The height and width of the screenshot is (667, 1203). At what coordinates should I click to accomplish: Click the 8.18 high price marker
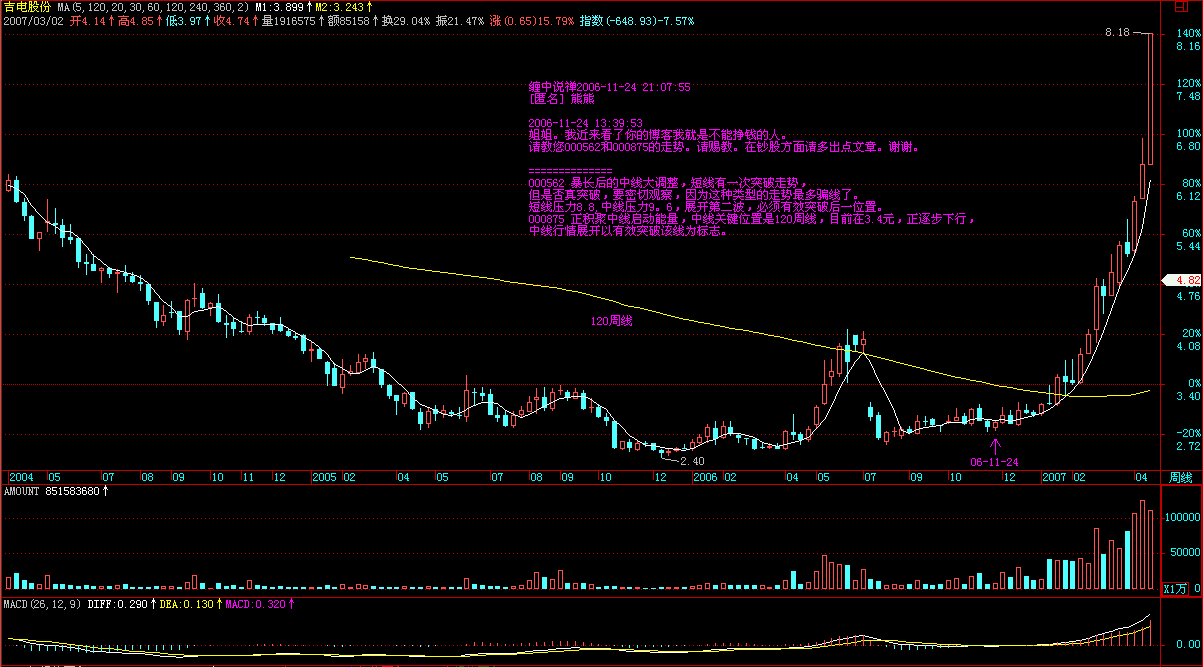[x=1116, y=33]
